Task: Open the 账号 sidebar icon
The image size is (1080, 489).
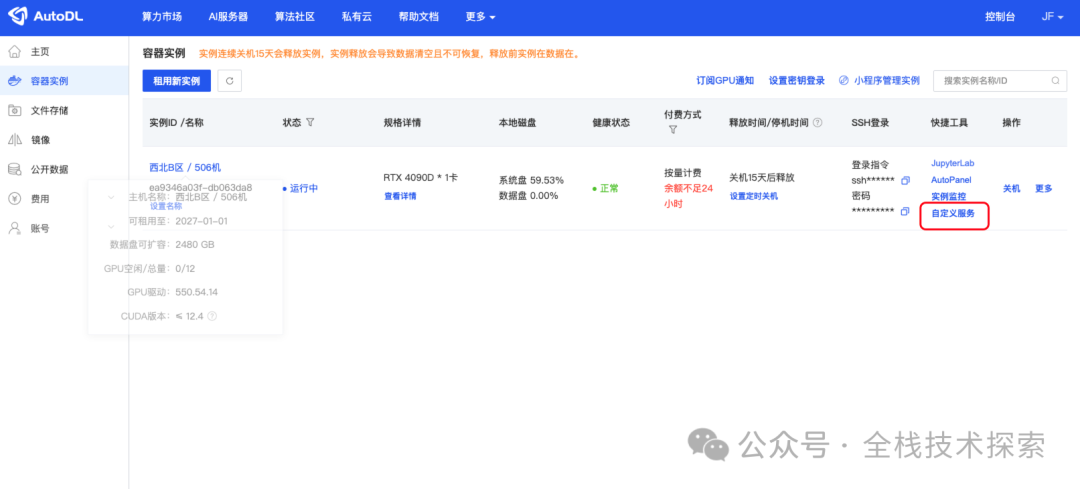Action: coord(14,228)
